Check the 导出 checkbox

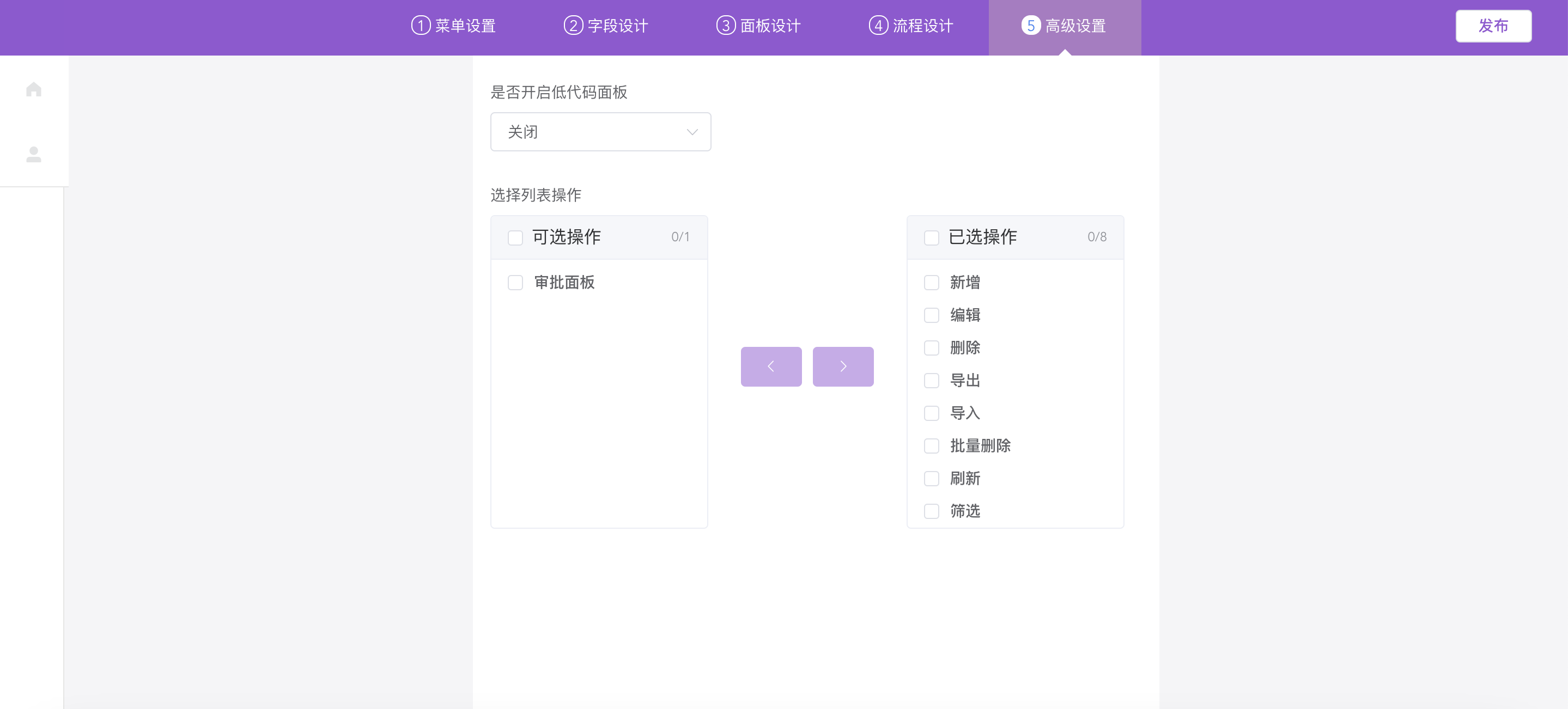click(x=931, y=381)
